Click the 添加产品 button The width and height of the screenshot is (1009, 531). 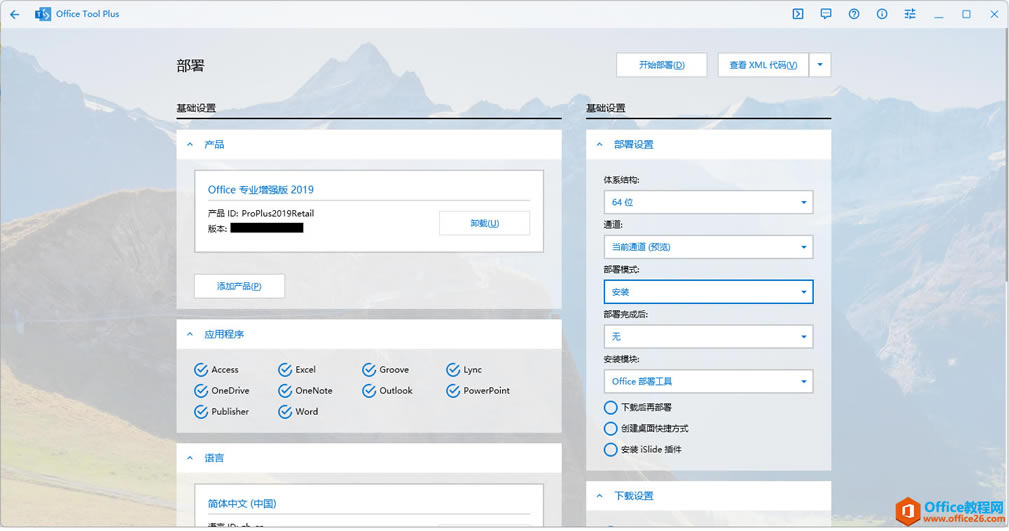pos(239,286)
